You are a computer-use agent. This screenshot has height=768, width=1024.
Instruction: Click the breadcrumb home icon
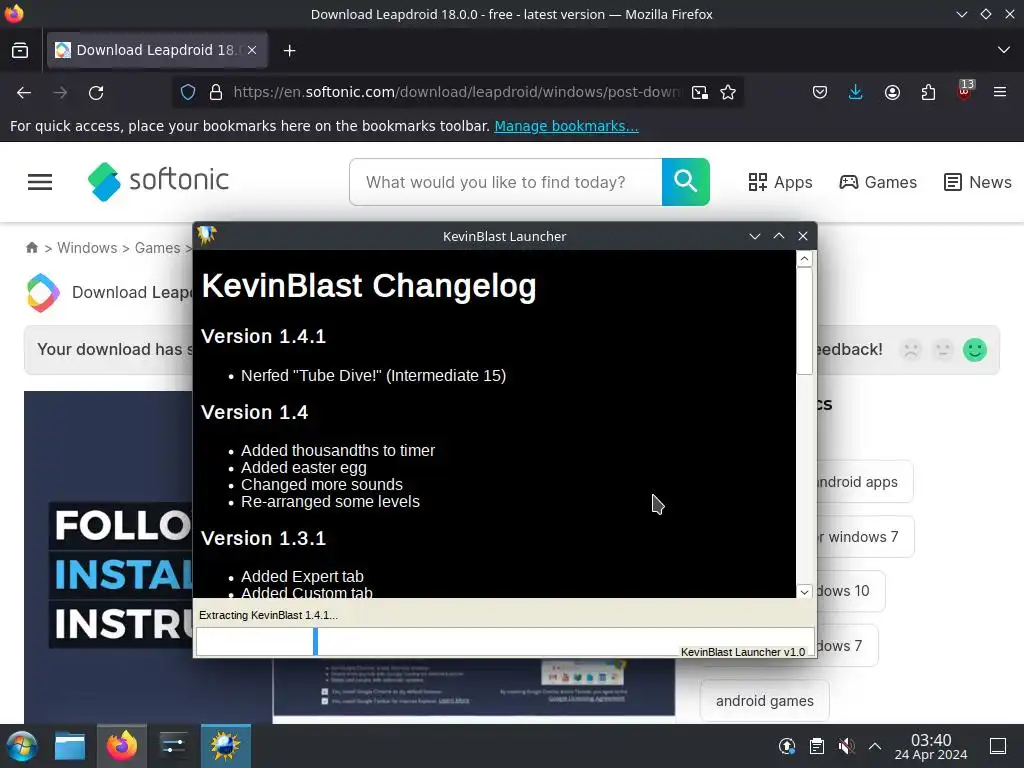tap(31, 248)
